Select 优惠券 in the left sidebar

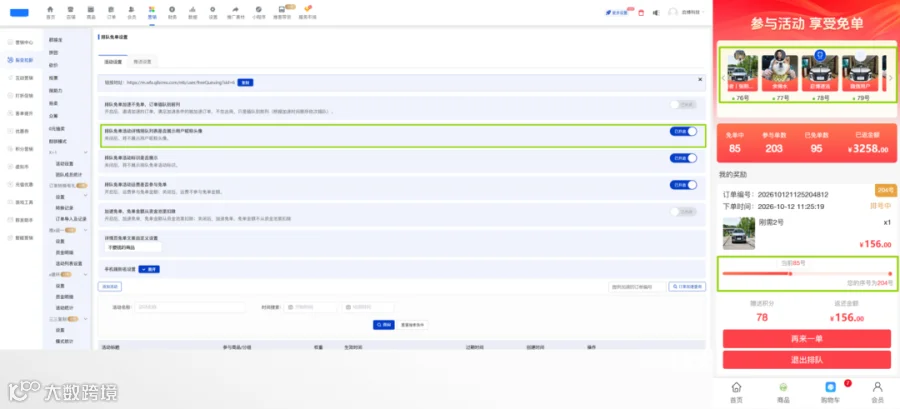click(21, 131)
